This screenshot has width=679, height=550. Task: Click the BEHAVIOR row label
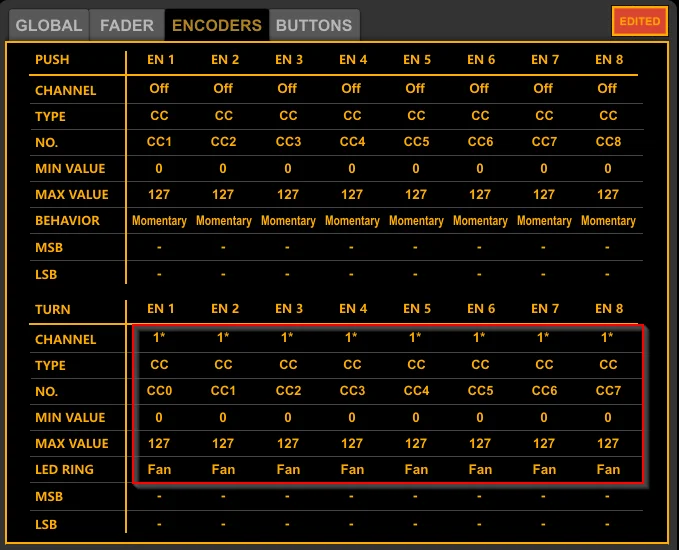[x=67, y=220]
